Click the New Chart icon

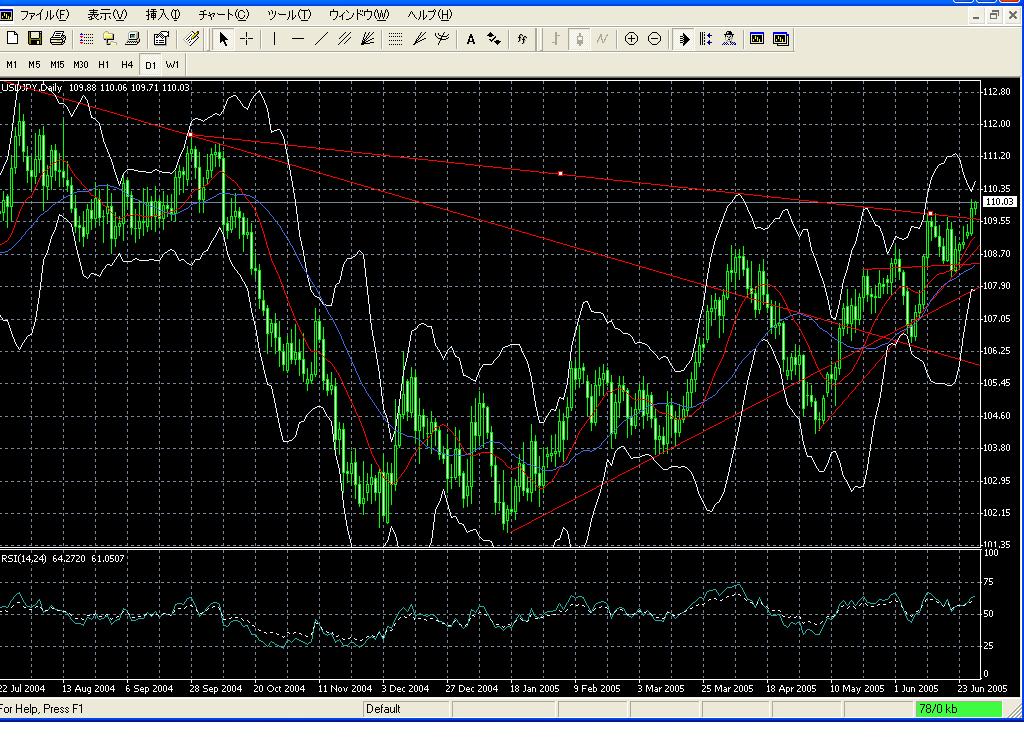(x=13, y=39)
